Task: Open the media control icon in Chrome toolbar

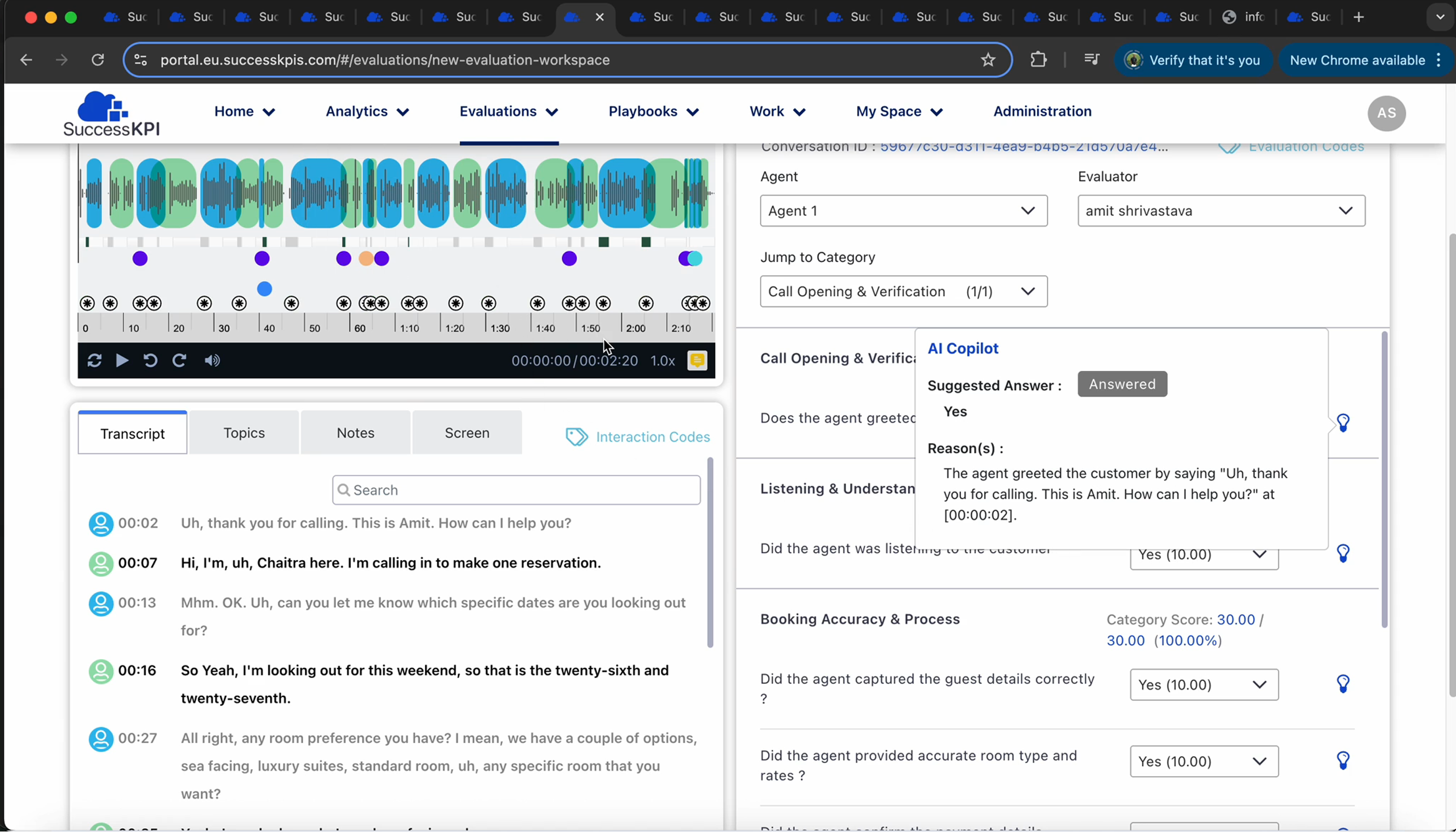Action: point(1091,59)
